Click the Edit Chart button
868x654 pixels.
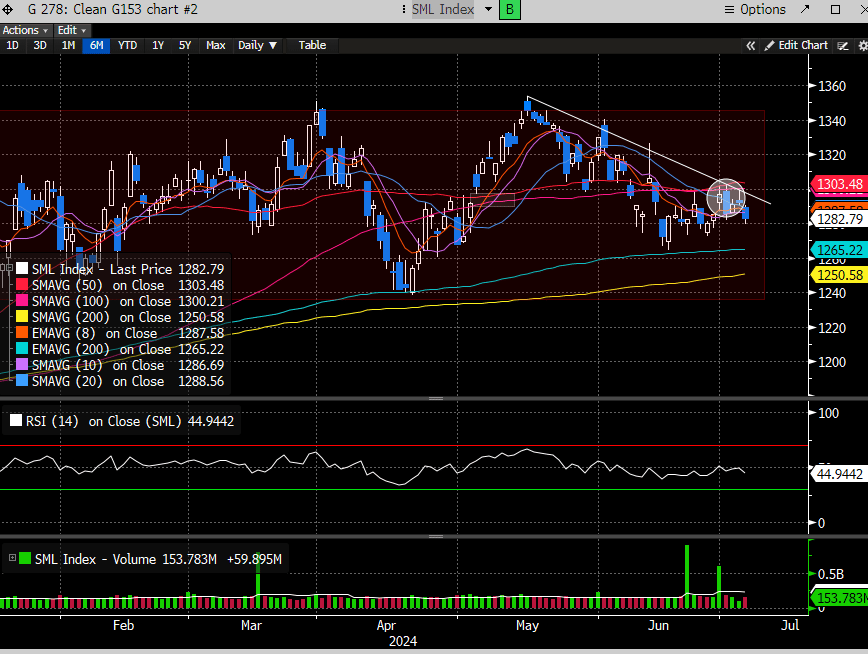[796, 45]
